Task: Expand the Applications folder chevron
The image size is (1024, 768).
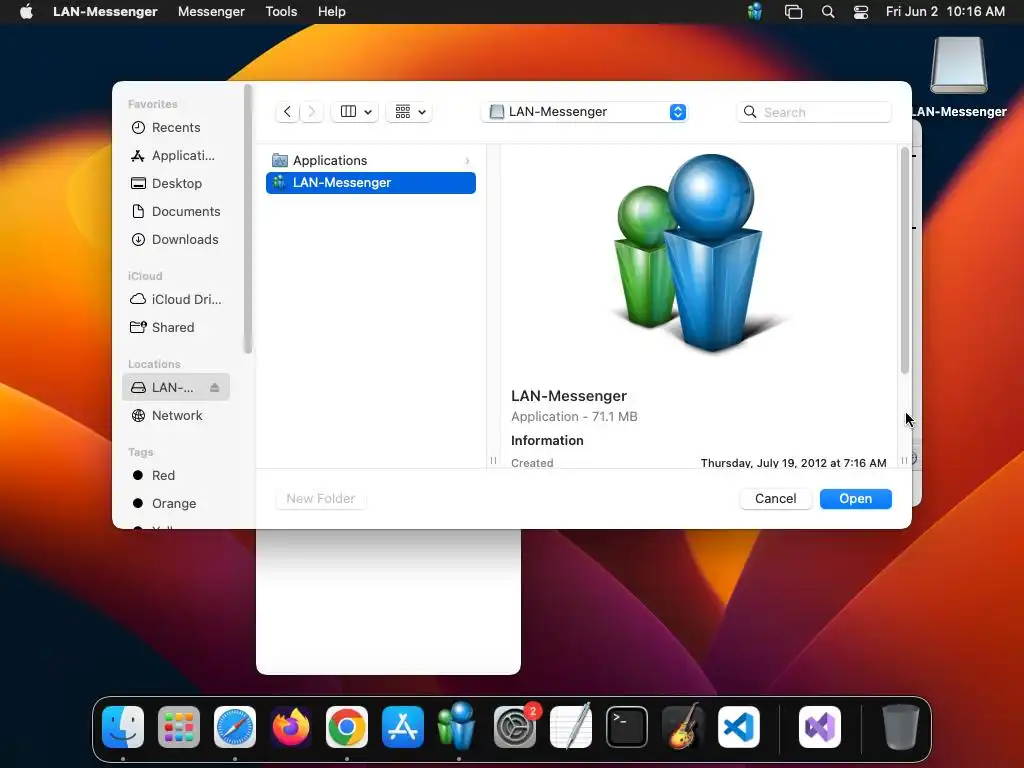Action: (467, 161)
